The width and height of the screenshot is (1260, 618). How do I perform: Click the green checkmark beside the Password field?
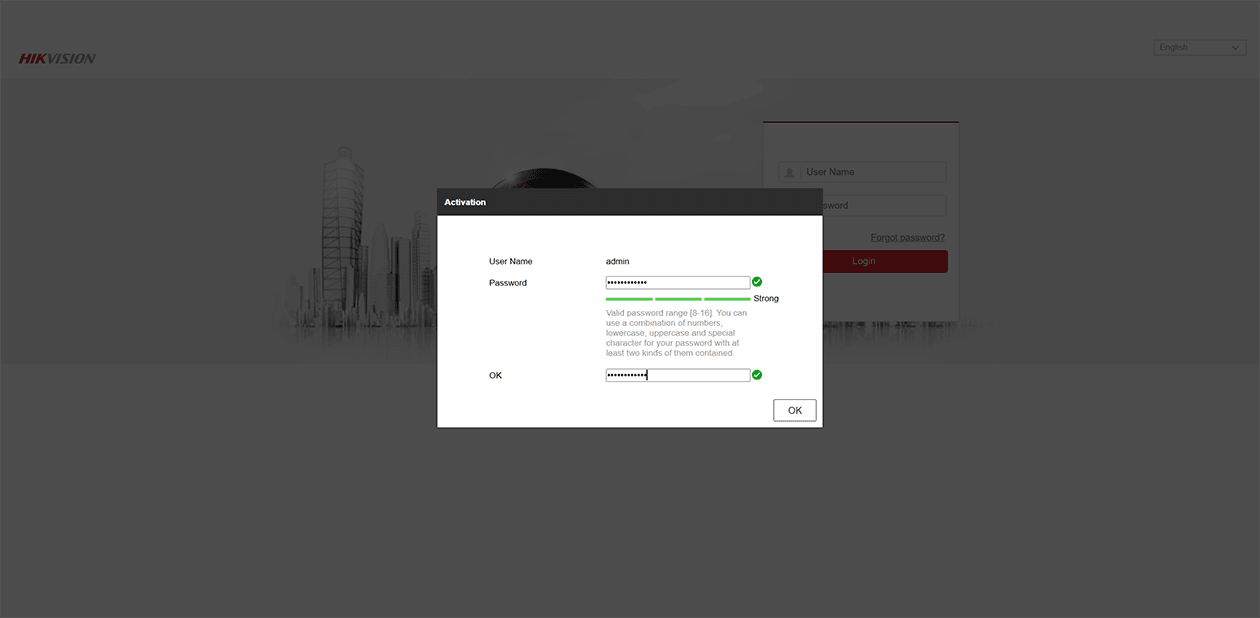coord(757,282)
